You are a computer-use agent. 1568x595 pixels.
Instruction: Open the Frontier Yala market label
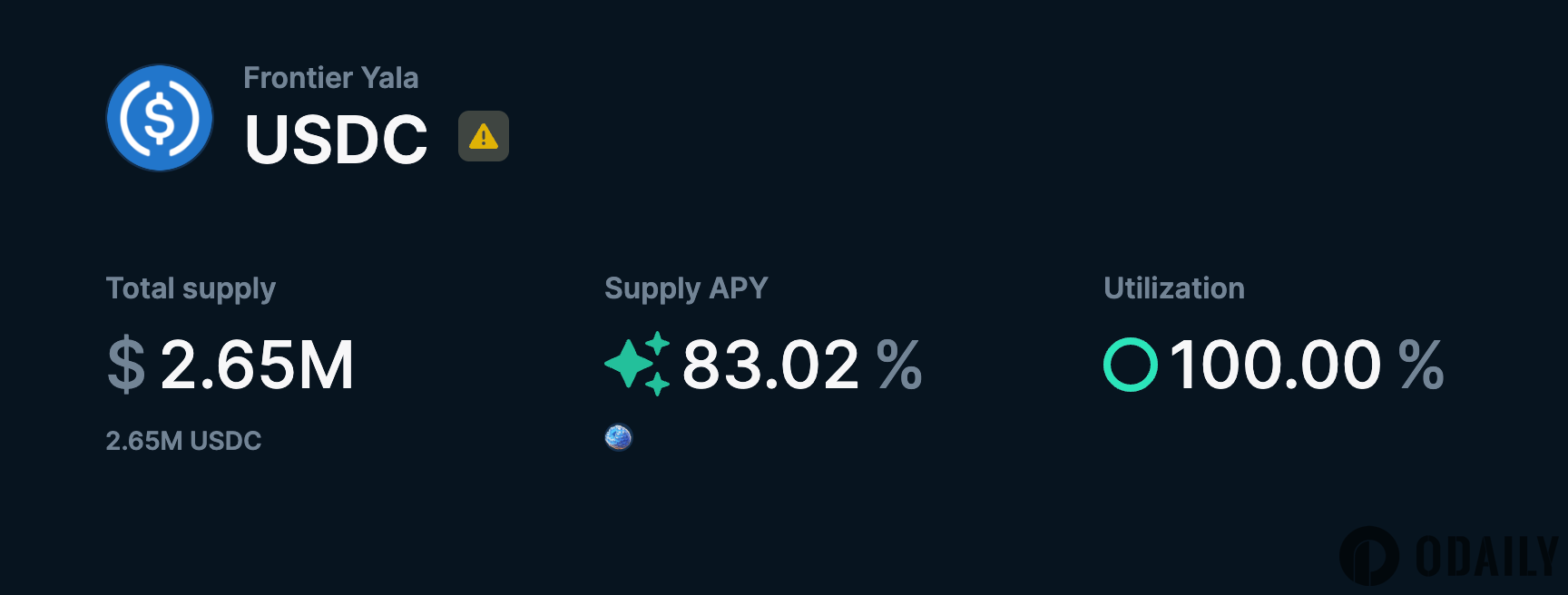coord(330,78)
